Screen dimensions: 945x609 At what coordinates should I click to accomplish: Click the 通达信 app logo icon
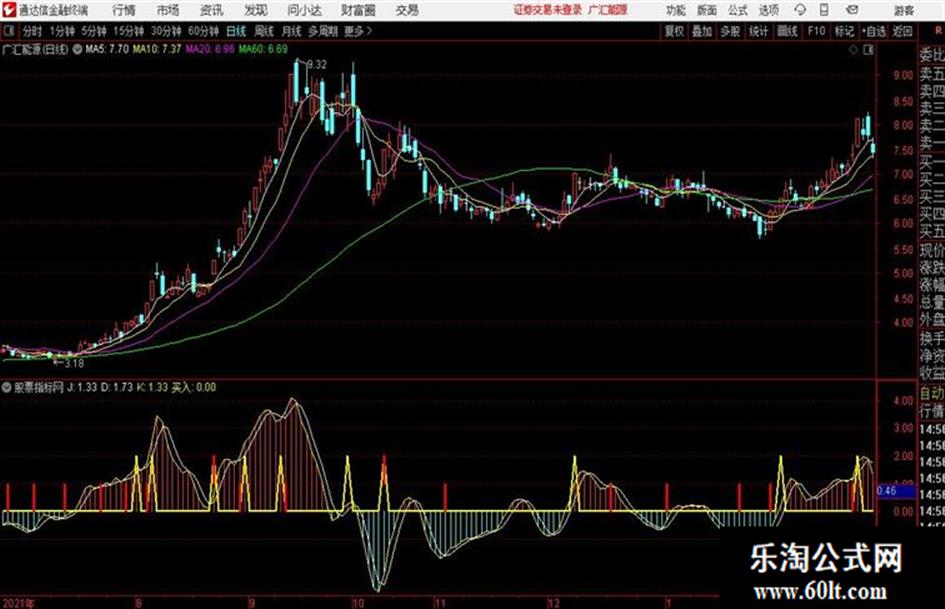pos(9,10)
